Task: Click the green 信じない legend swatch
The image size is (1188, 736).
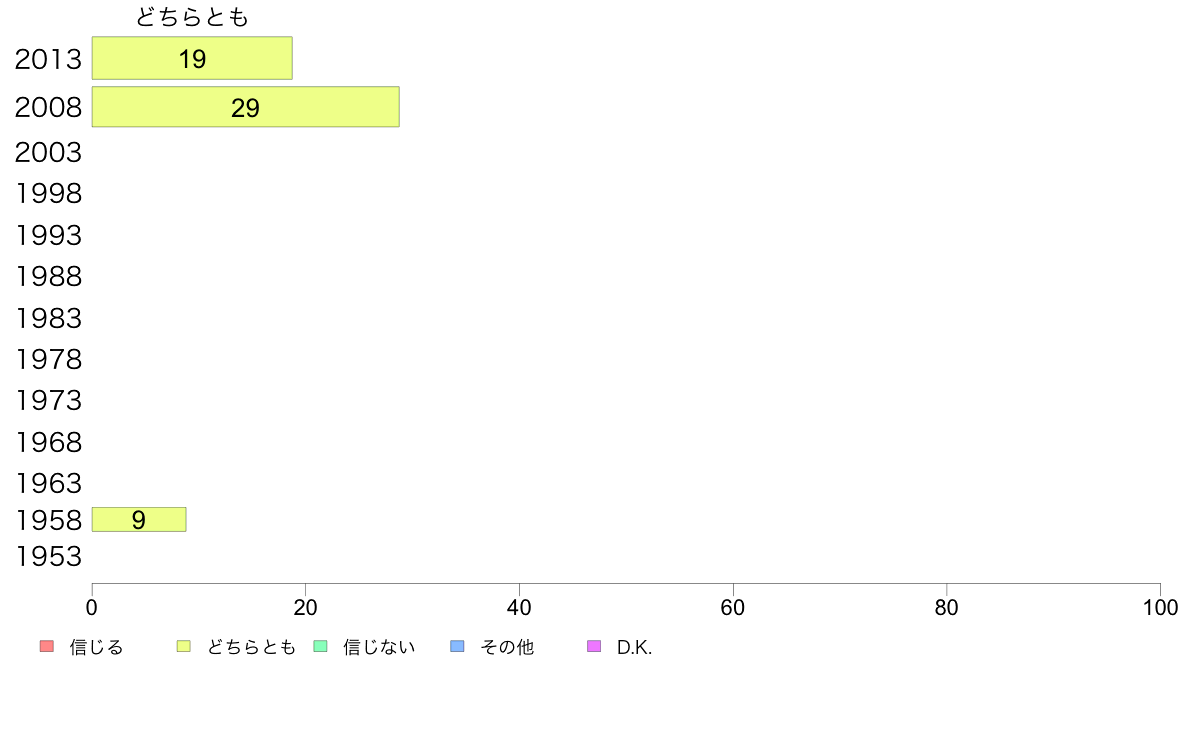Action: pos(320,646)
